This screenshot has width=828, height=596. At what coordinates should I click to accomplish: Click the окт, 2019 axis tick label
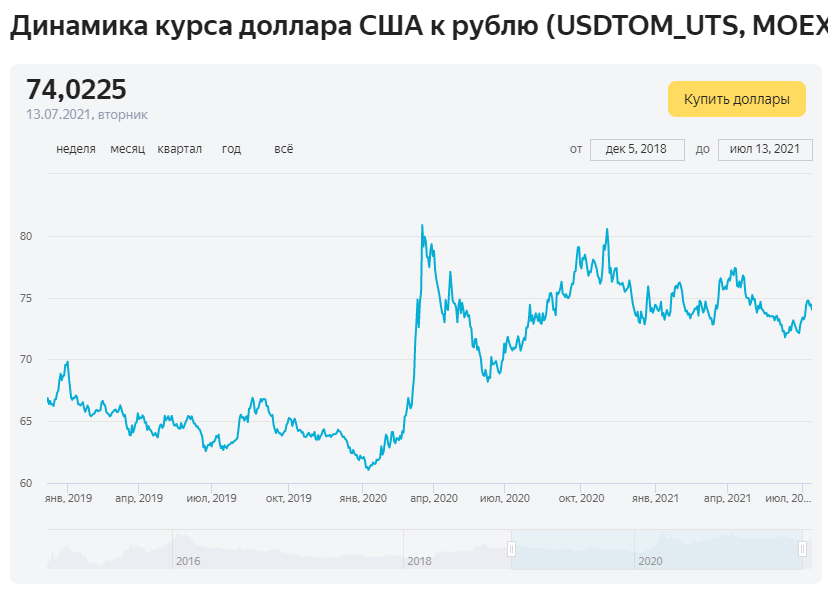click(x=288, y=498)
